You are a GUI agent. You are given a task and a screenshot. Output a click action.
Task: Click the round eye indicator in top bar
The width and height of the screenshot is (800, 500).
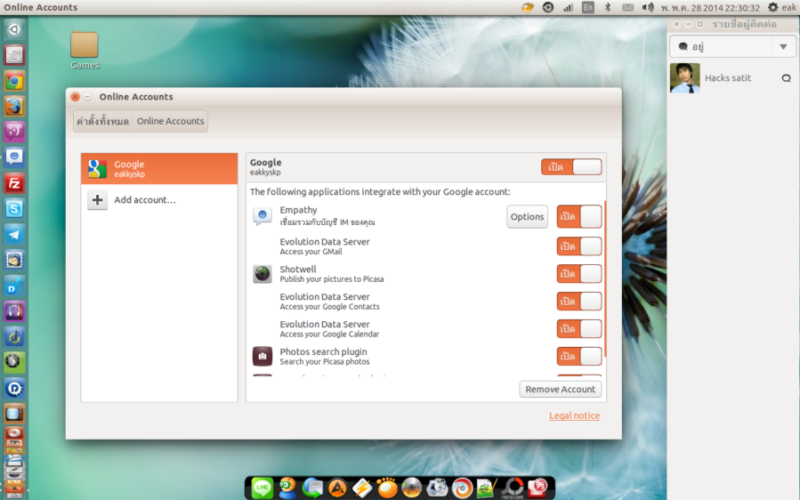coord(548,7)
